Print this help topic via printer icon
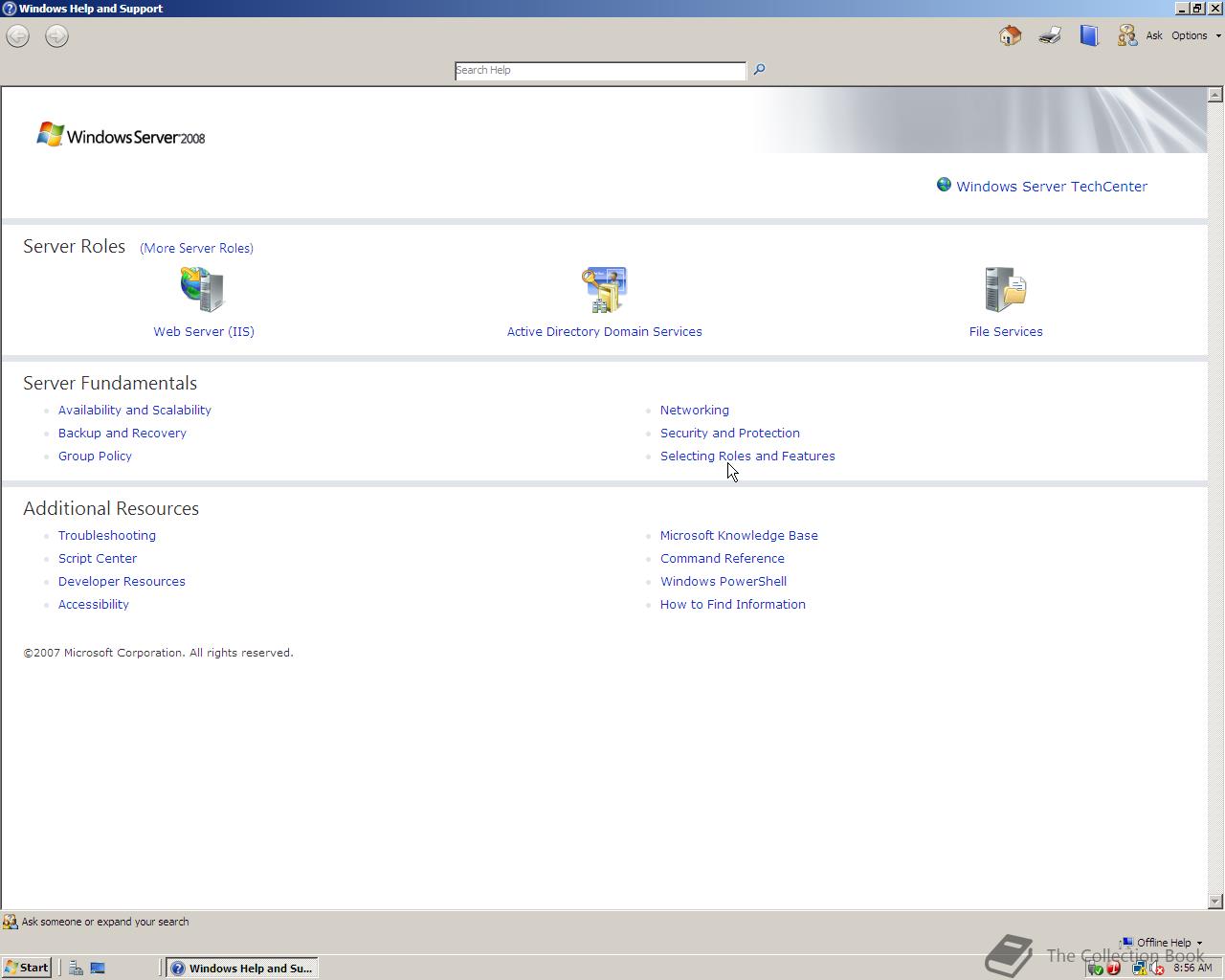 pyautogui.click(x=1050, y=35)
